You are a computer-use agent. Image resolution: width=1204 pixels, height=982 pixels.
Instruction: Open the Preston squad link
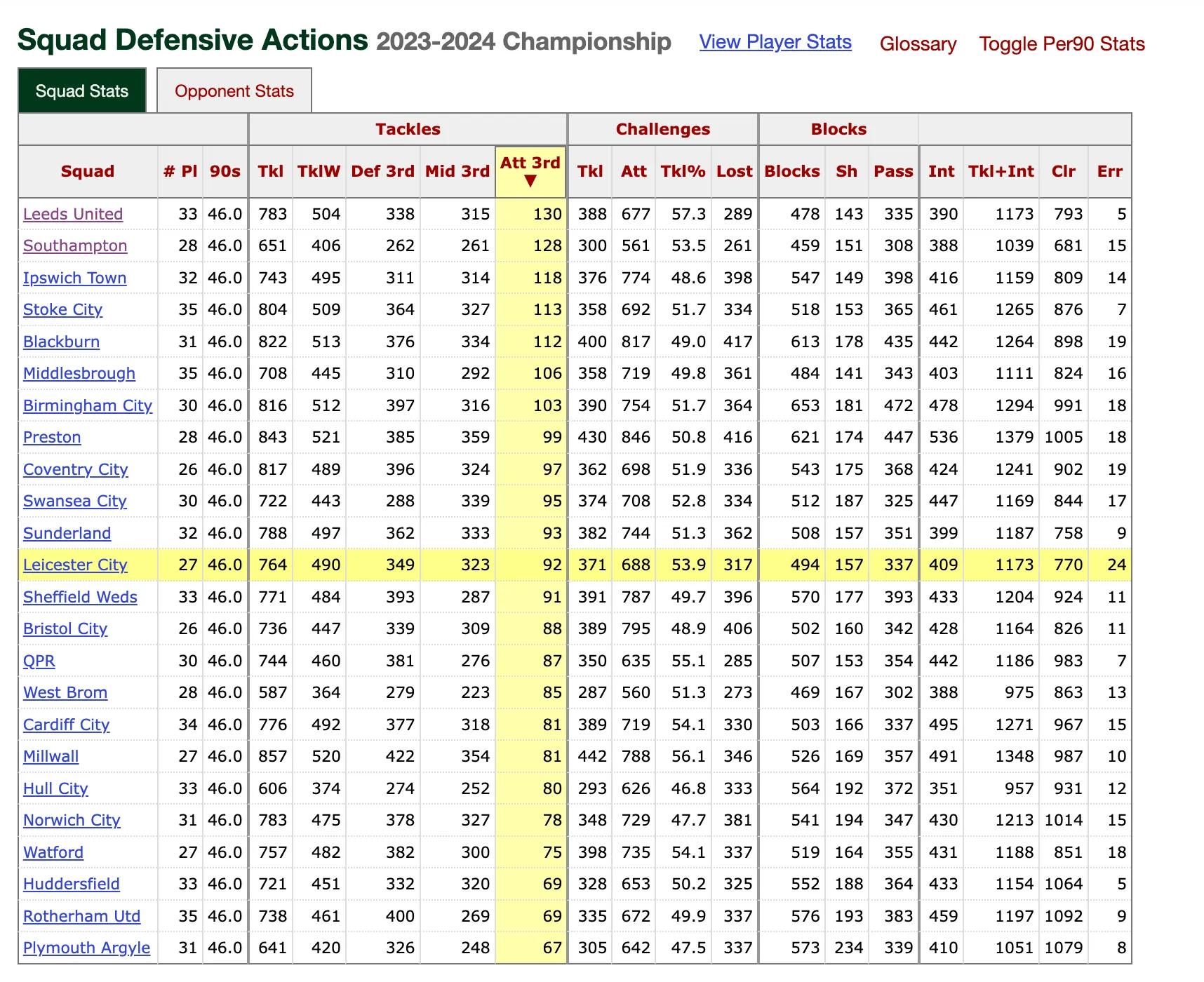pyautogui.click(x=52, y=437)
